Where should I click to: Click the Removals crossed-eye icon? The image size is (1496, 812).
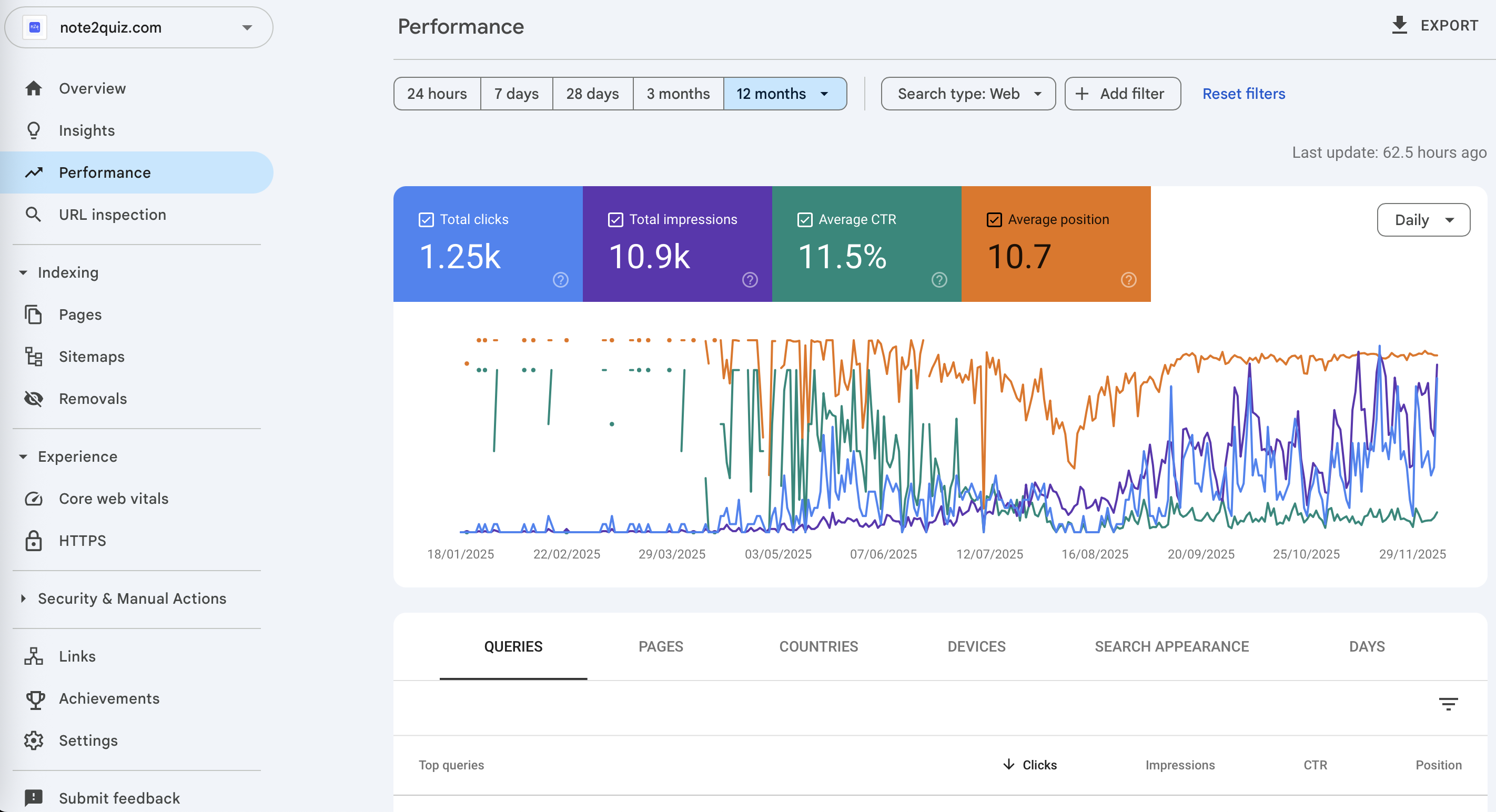pos(34,399)
